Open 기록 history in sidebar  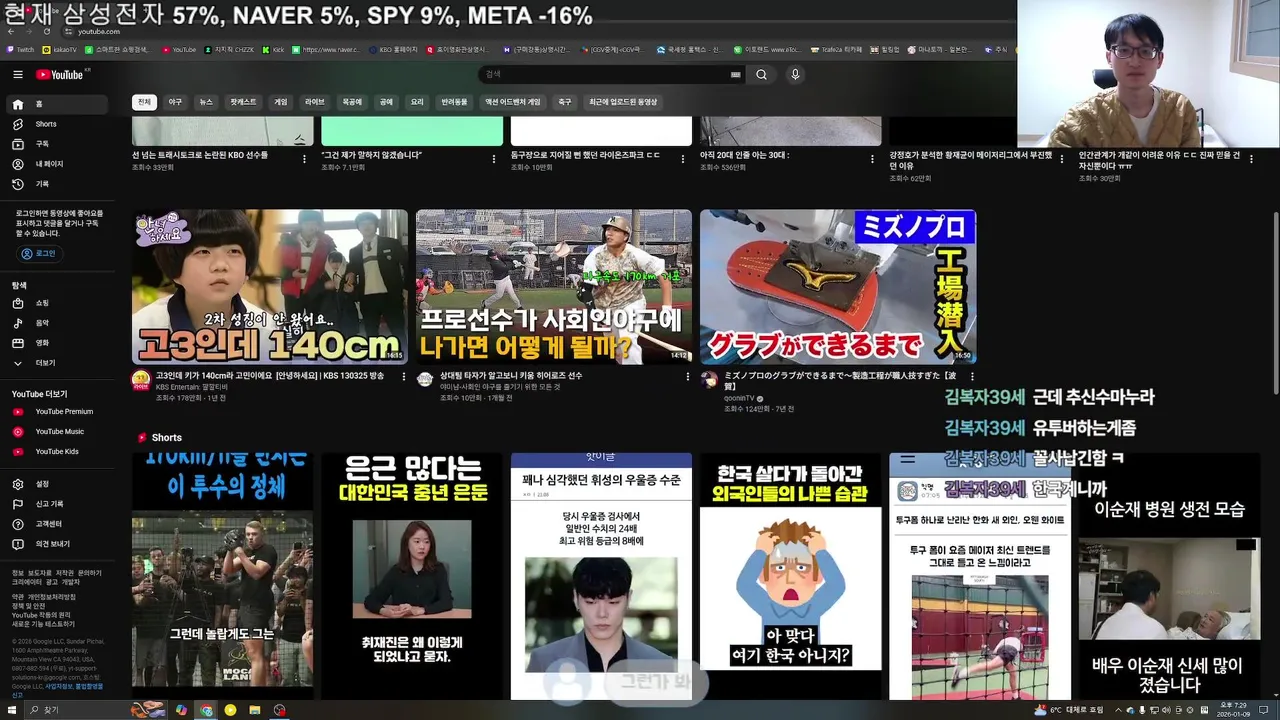point(56,184)
